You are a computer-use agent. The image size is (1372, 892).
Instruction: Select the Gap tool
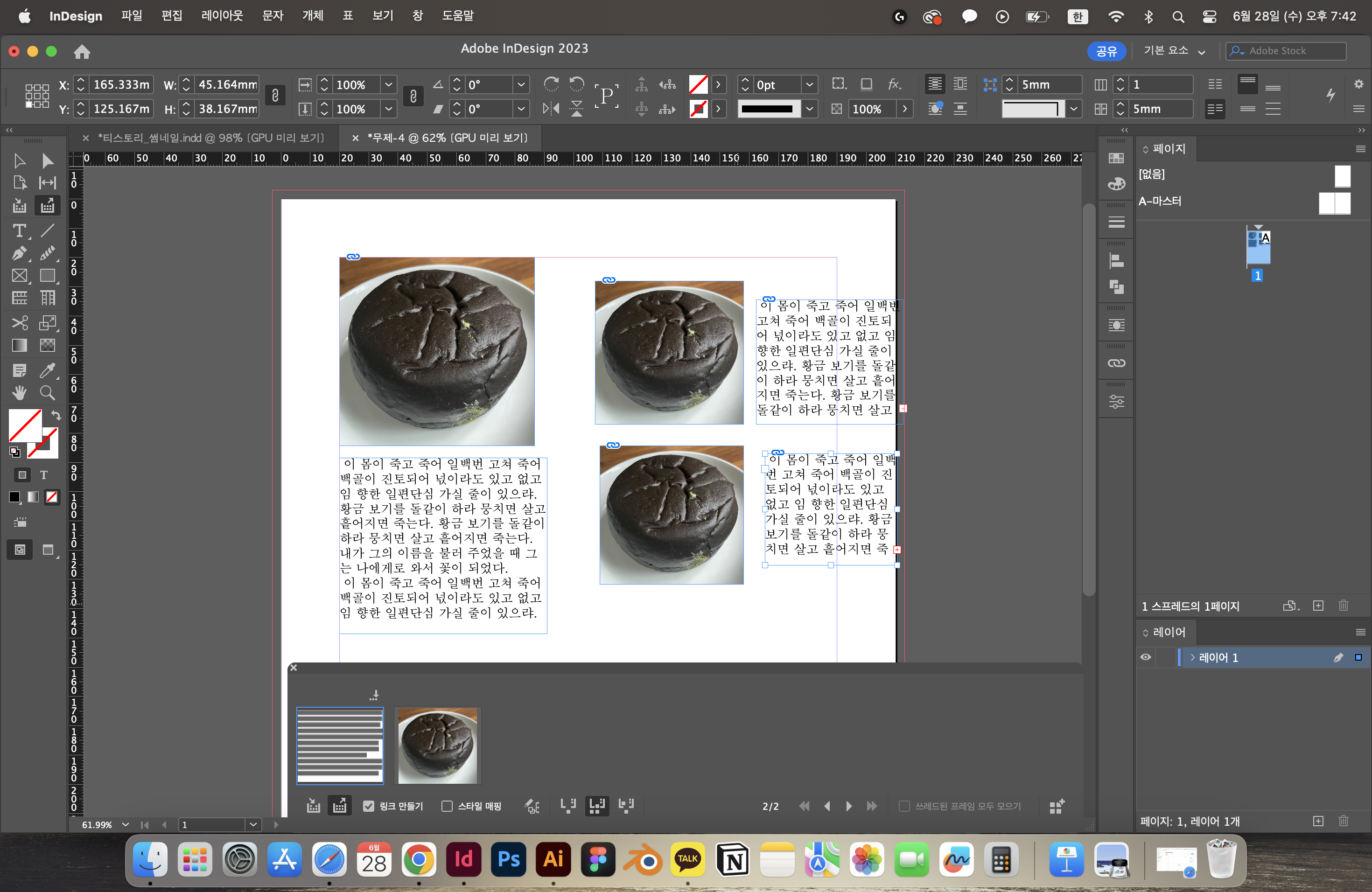tap(47, 183)
